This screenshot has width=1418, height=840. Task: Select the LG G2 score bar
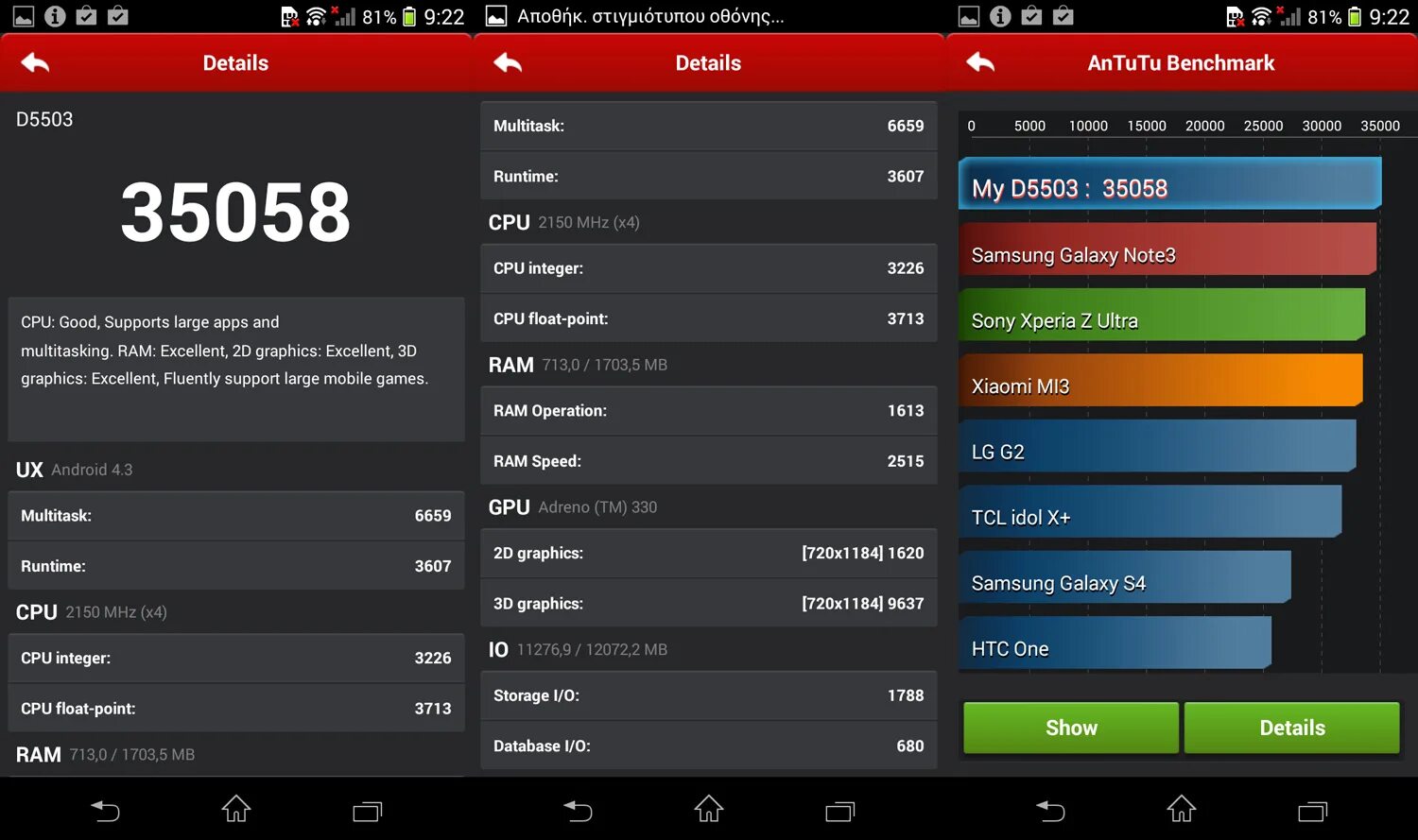pyautogui.click(x=1157, y=446)
